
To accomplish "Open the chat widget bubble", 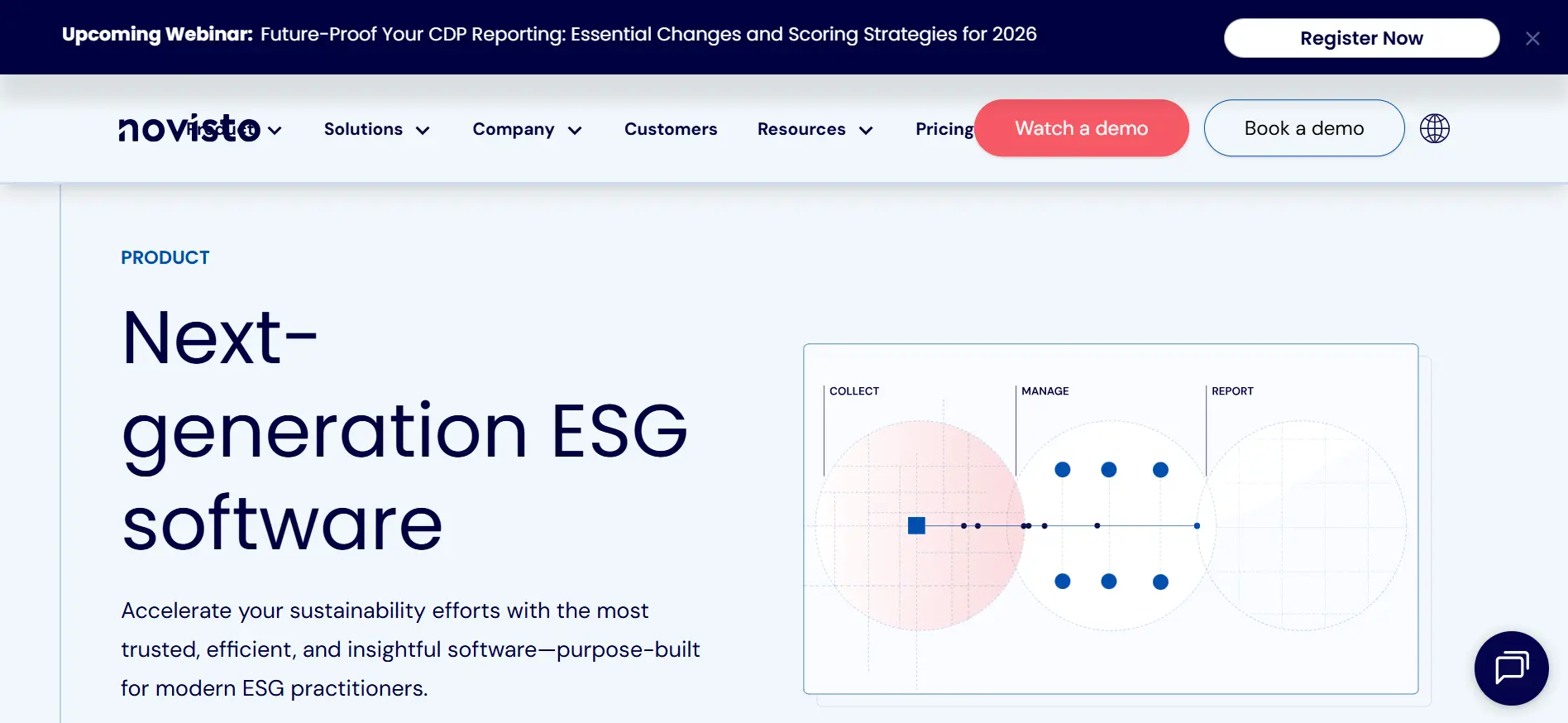I will pyautogui.click(x=1512, y=668).
